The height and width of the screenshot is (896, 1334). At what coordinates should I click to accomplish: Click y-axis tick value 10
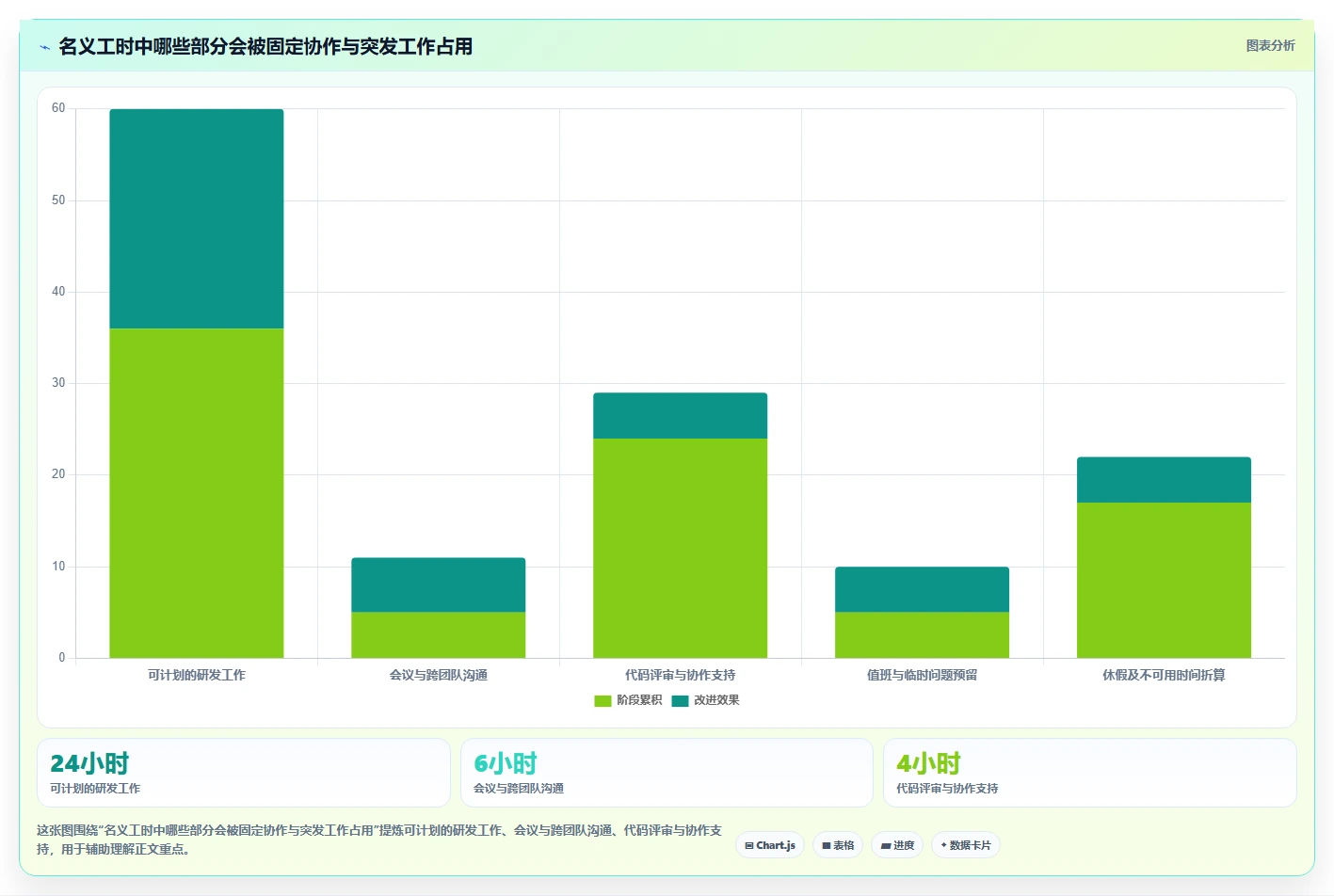[x=58, y=567]
